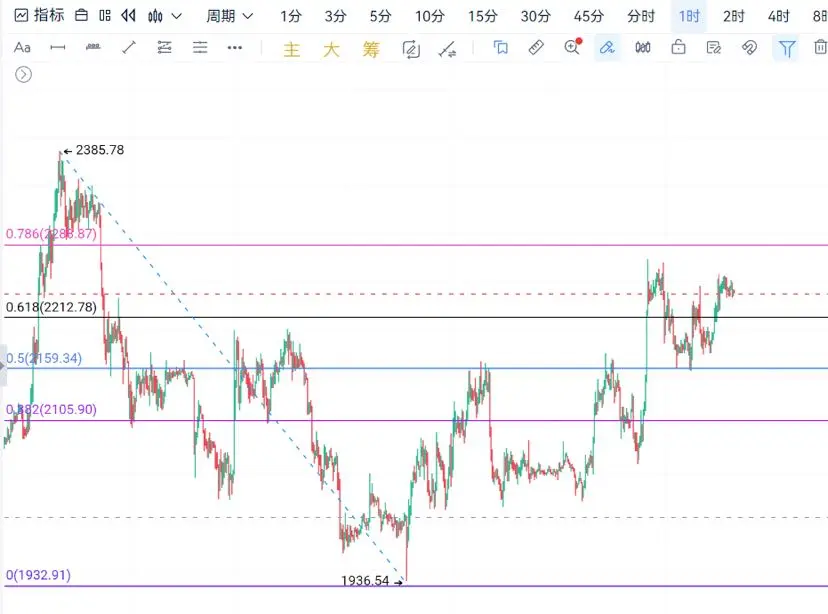Click the candlestick magnet icon
The height and width of the screenshot is (614, 828).
[x=643, y=48]
